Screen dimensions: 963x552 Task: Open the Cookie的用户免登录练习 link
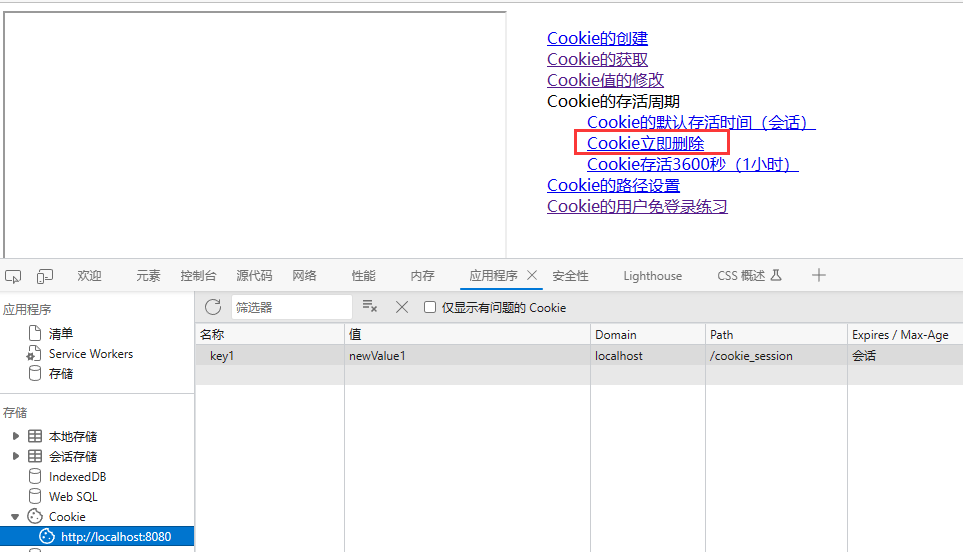coord(637,206)
